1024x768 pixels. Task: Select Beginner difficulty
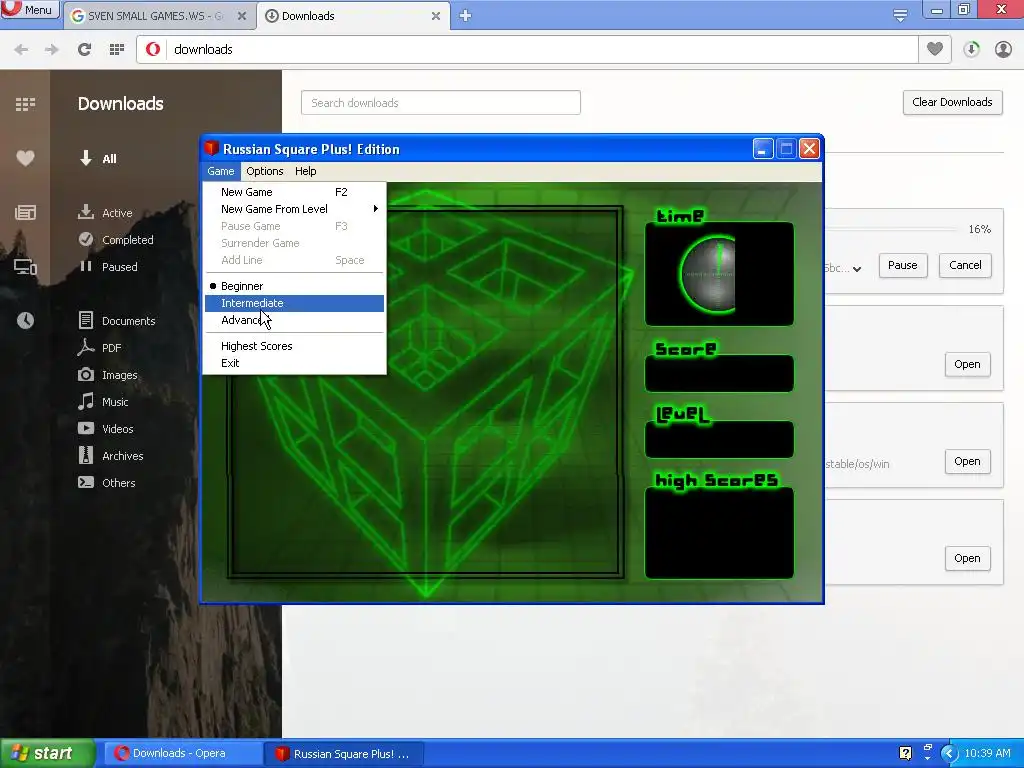point(294,286)
